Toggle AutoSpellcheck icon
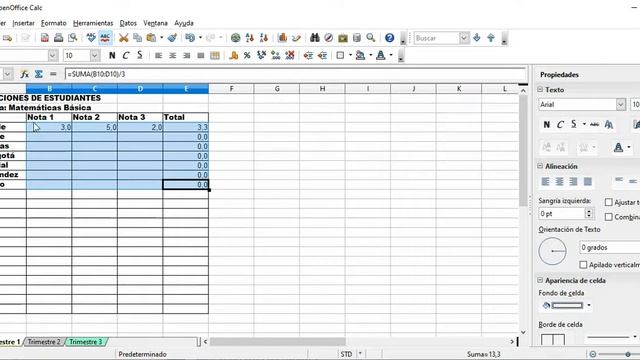640x360 pixels. pos(105,38)
